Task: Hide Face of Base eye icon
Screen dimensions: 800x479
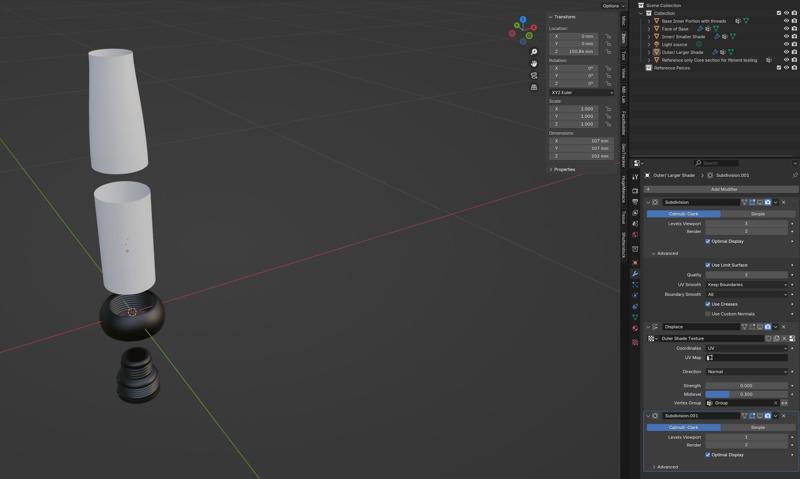Action: point(786,29)
